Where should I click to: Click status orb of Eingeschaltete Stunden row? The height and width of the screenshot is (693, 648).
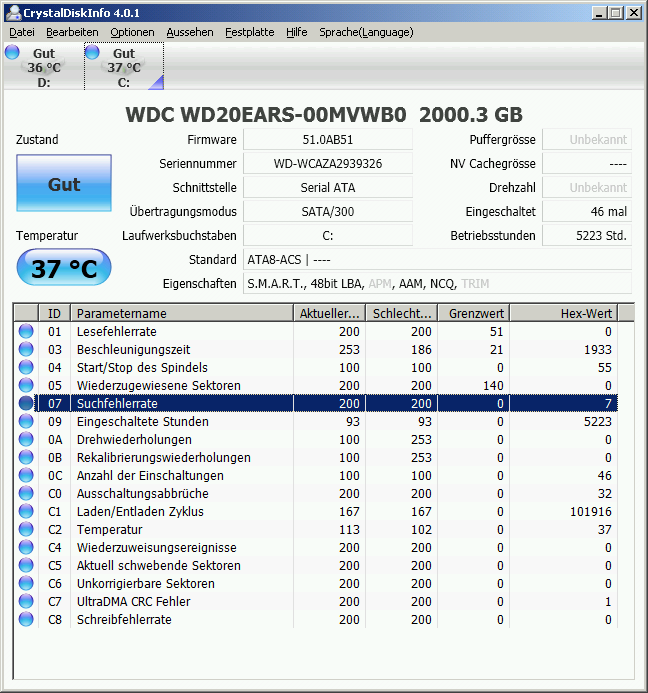pos(26,421)
